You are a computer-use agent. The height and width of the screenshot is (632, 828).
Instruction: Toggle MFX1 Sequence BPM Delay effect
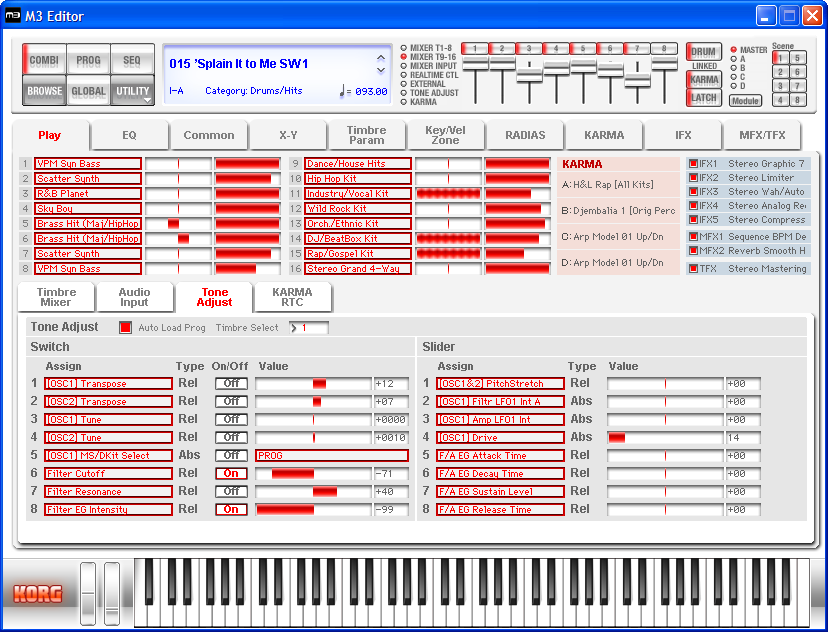tap(694, 237)
